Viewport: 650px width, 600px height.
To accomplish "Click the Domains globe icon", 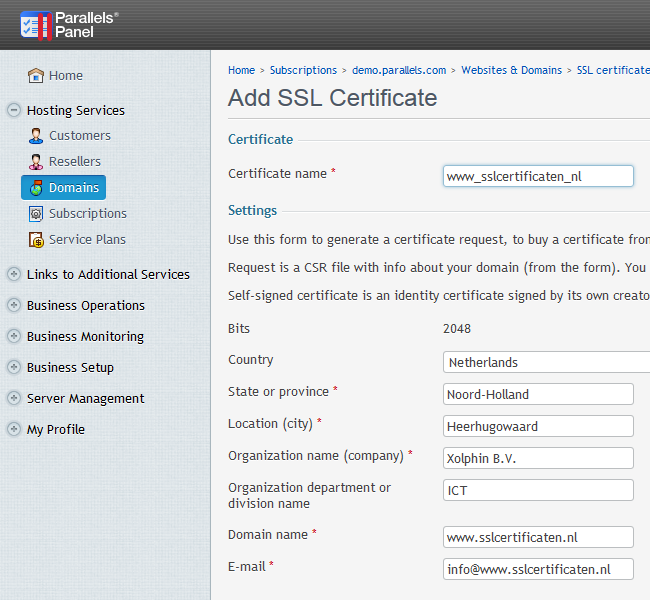I will click(x=36, y=188).
